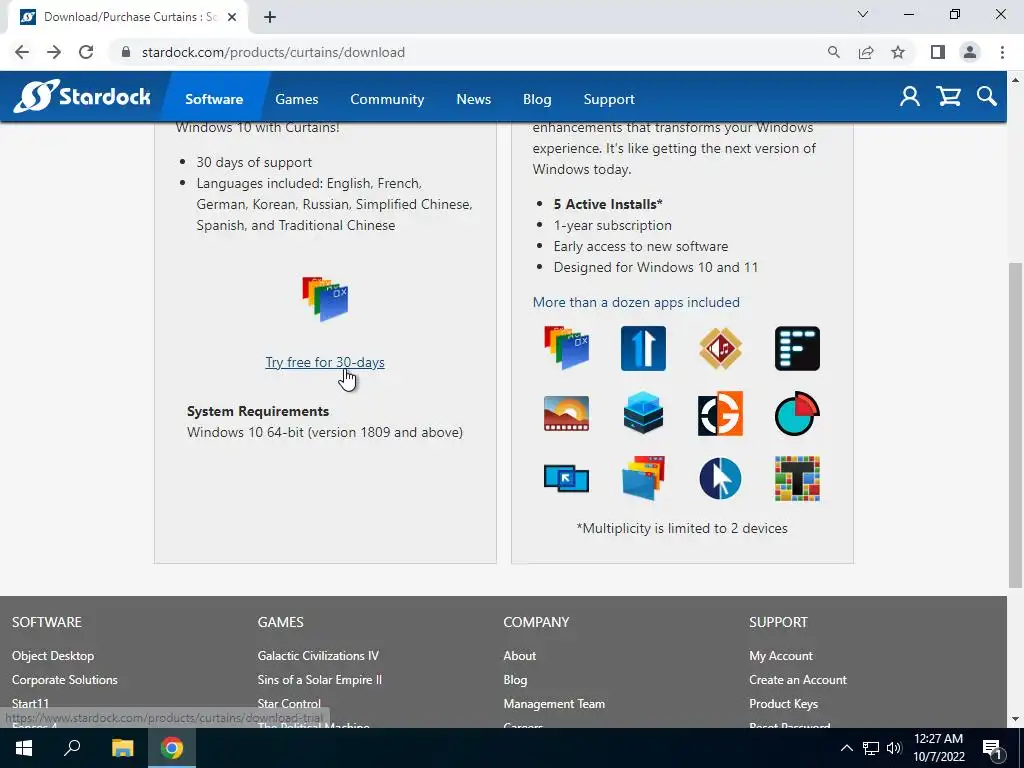Open the shopping cart icon
The height and width of the screenshot is (768, 1024).
[x=948, y=97]
